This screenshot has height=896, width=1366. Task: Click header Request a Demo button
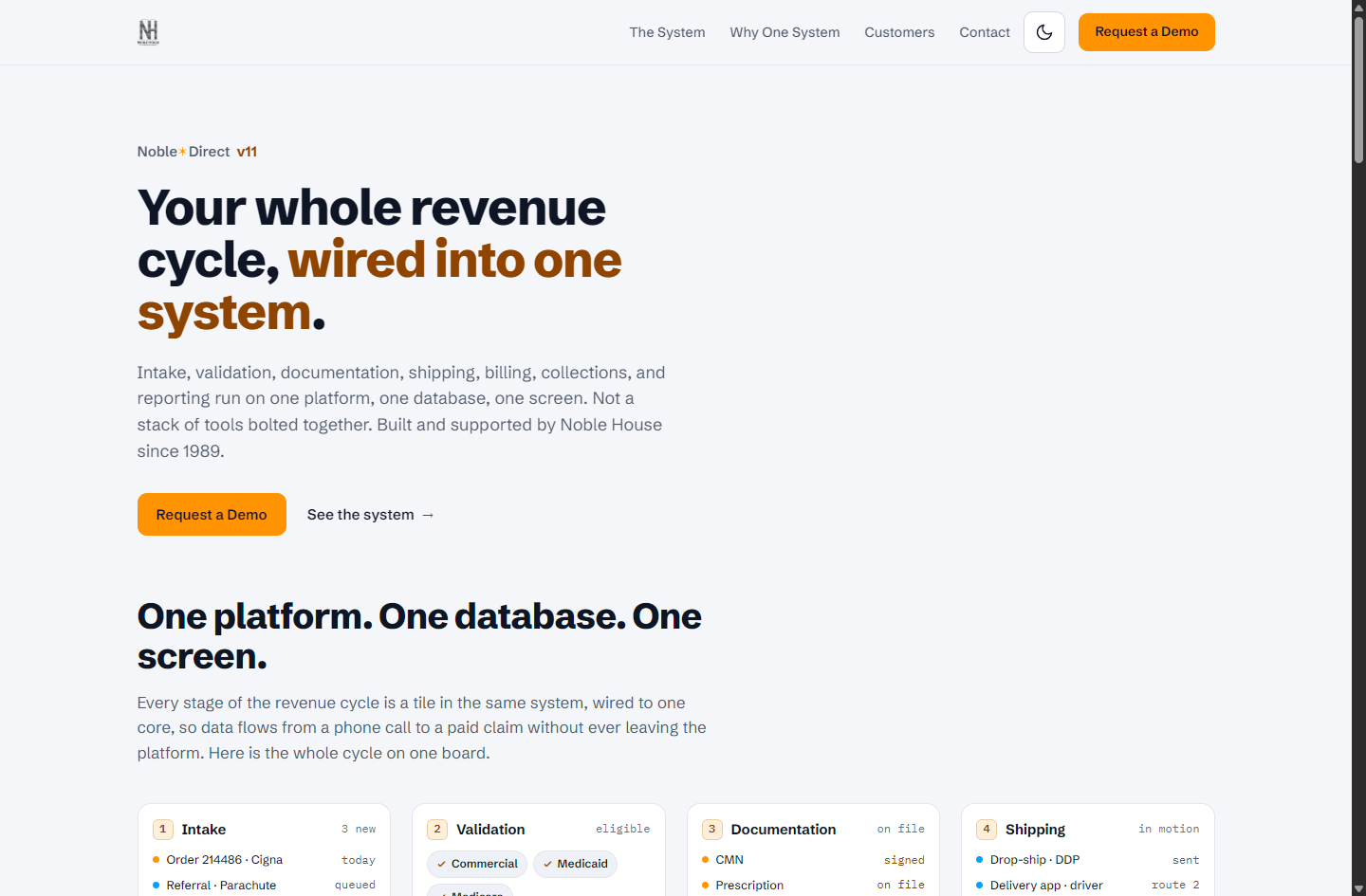(x=1147, y=32)
